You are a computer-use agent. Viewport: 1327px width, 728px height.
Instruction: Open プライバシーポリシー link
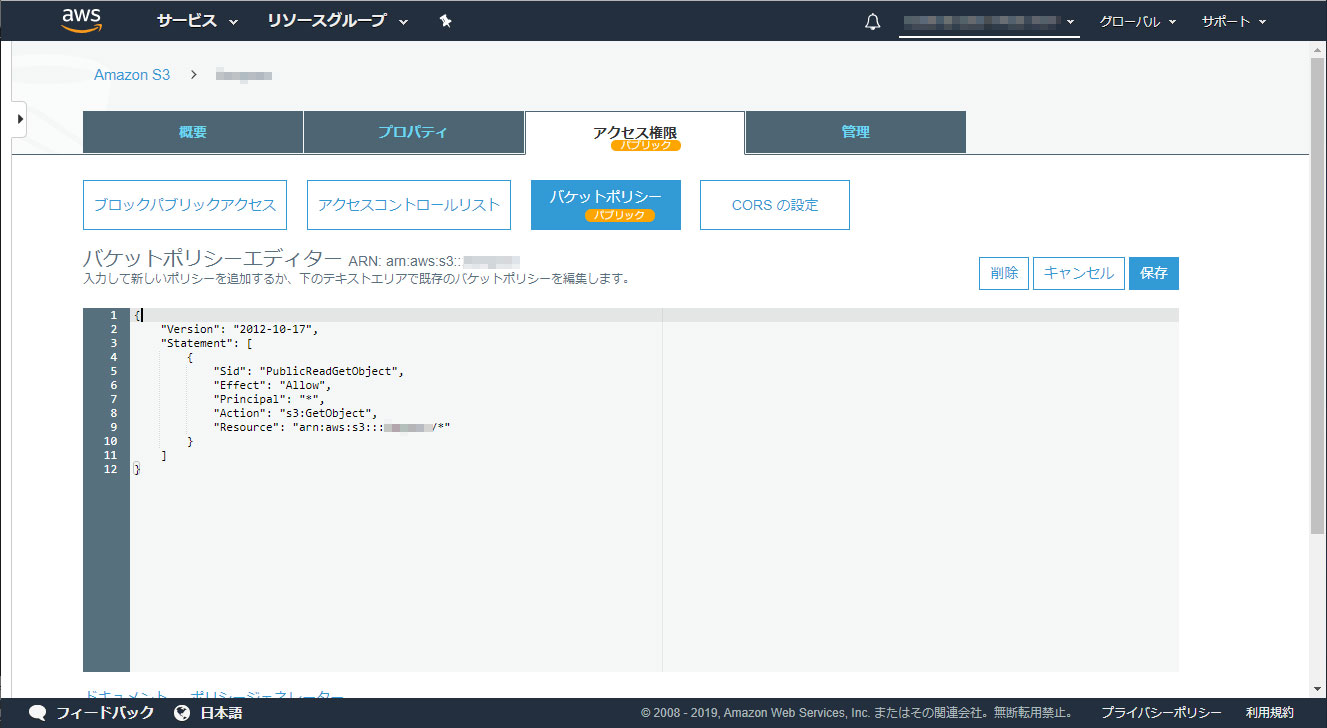click(1161, 713)
